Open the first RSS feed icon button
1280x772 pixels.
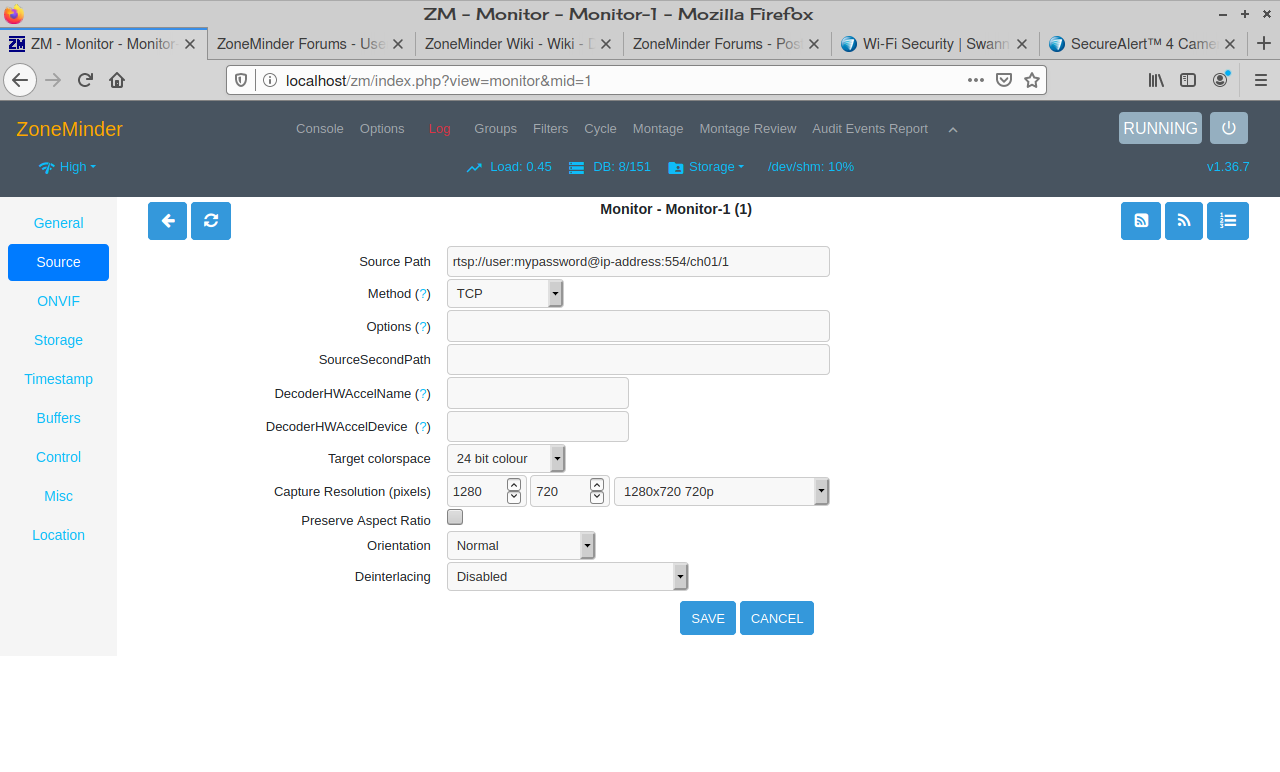tap(1141, 221)
